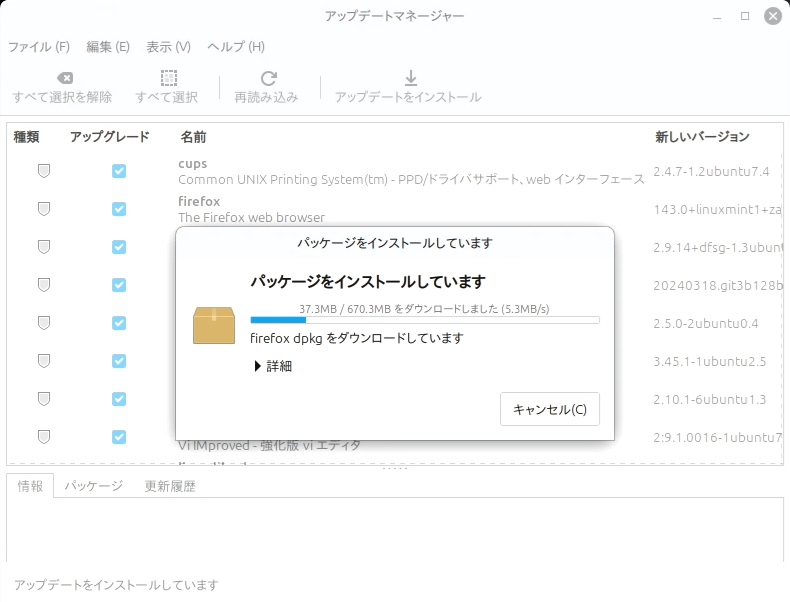790x602 pixels.
Task: Click the 'すべて選択' select-all icon
Action: (168, 79)
